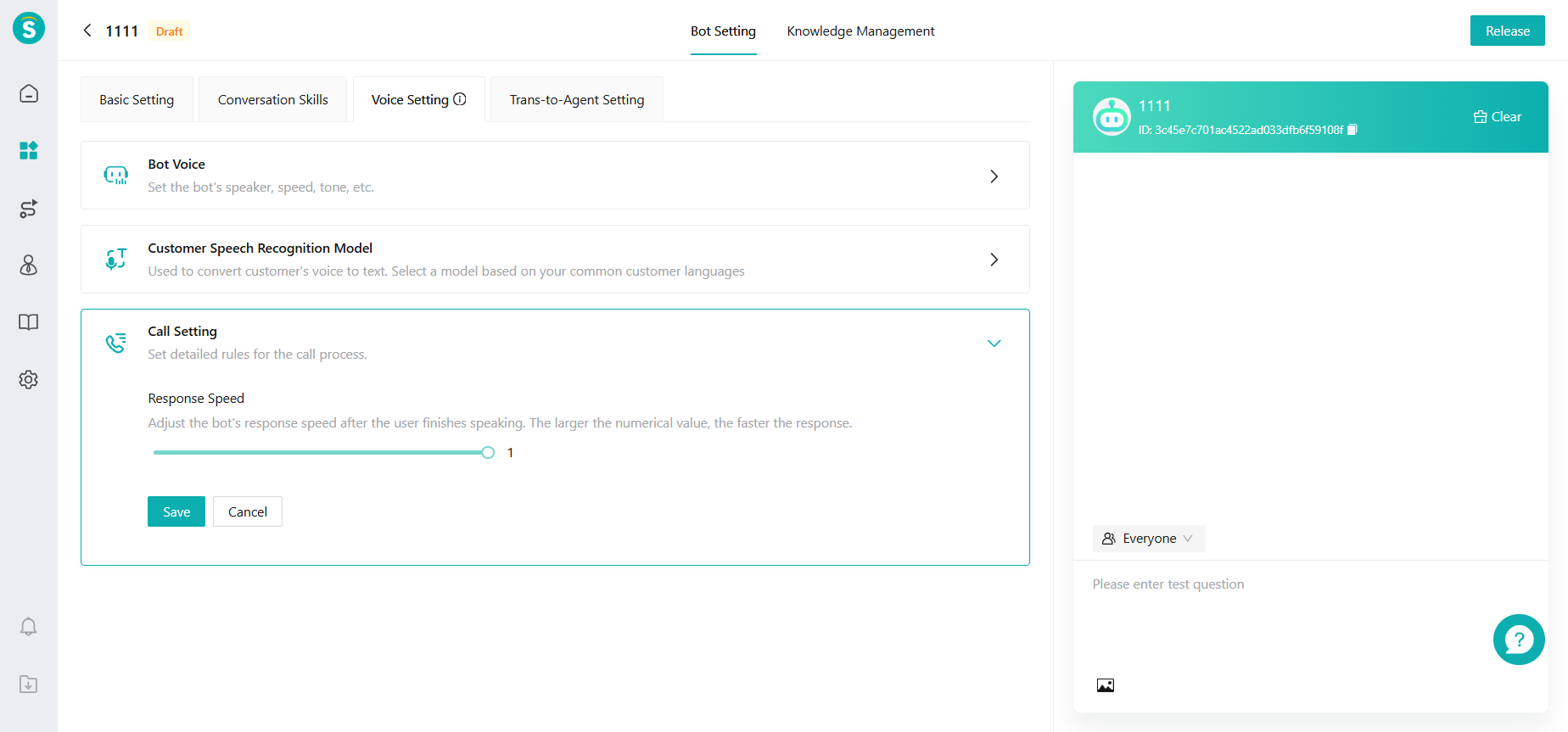Open the settings gear in the sidebar

click(29, 379)
